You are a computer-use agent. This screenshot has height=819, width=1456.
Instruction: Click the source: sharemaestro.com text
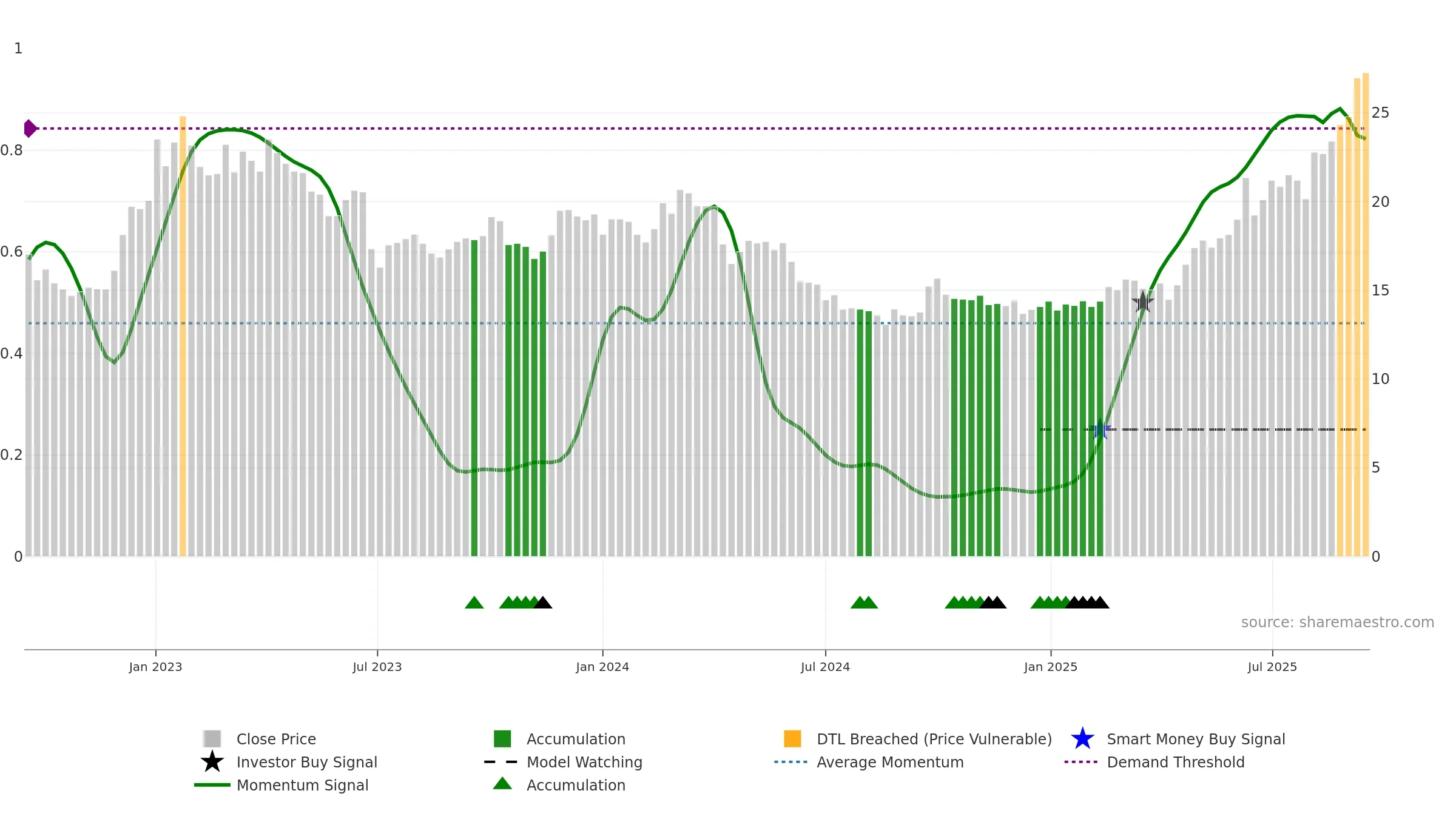pos(1337,622)
